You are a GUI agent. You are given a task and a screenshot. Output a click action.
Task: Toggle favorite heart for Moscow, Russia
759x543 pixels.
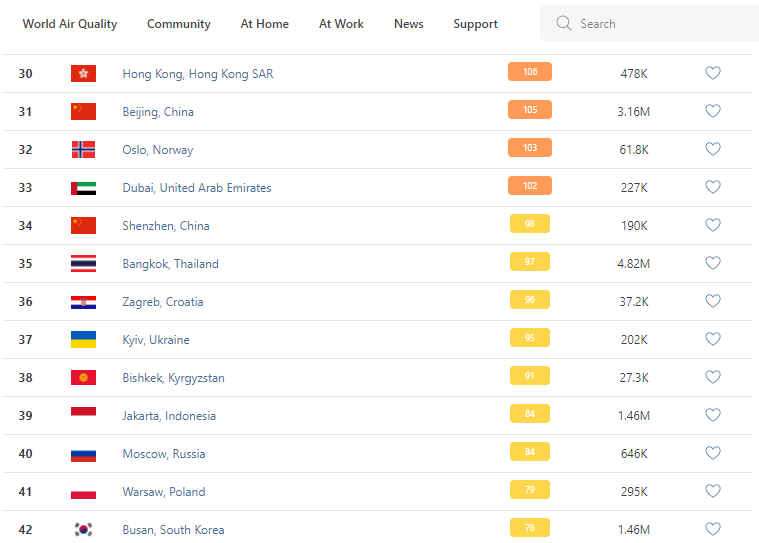tap(713, 453)
